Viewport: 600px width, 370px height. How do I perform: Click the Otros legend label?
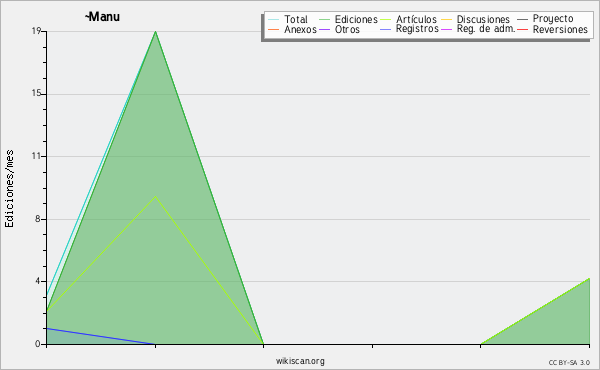click(x=347, y=29)
